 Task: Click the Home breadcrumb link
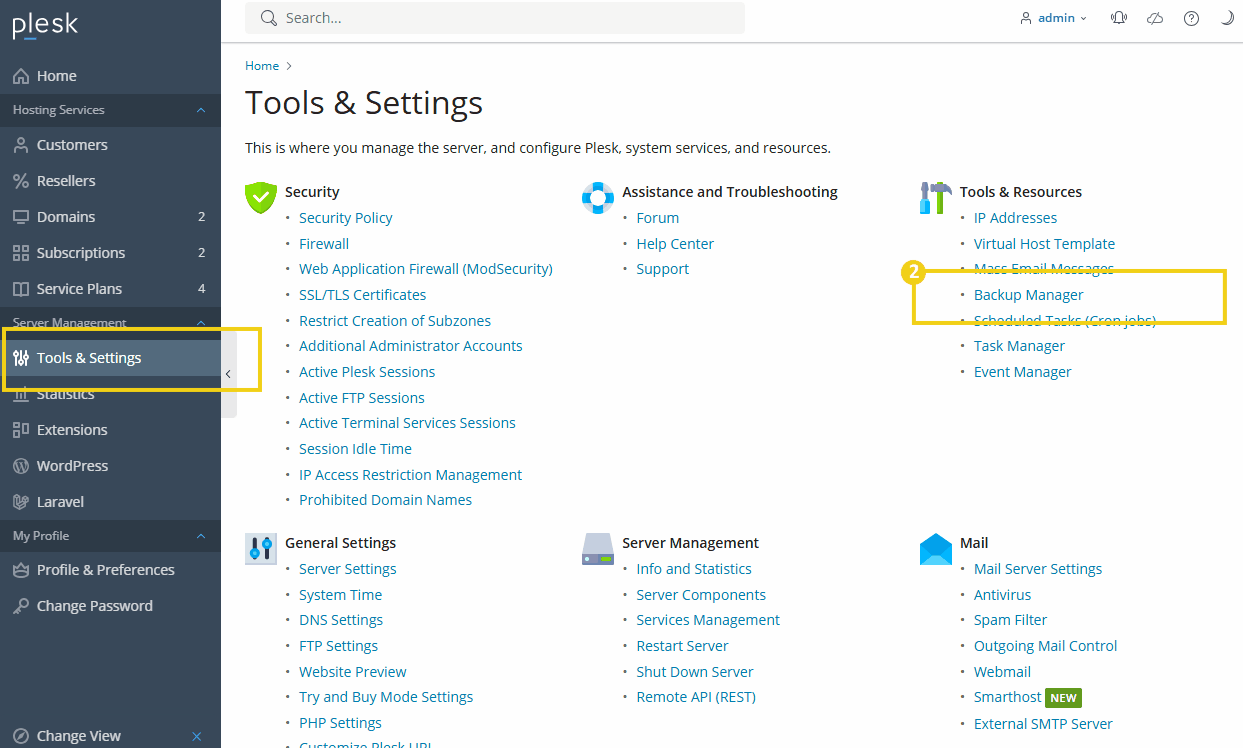click(262, 66)
